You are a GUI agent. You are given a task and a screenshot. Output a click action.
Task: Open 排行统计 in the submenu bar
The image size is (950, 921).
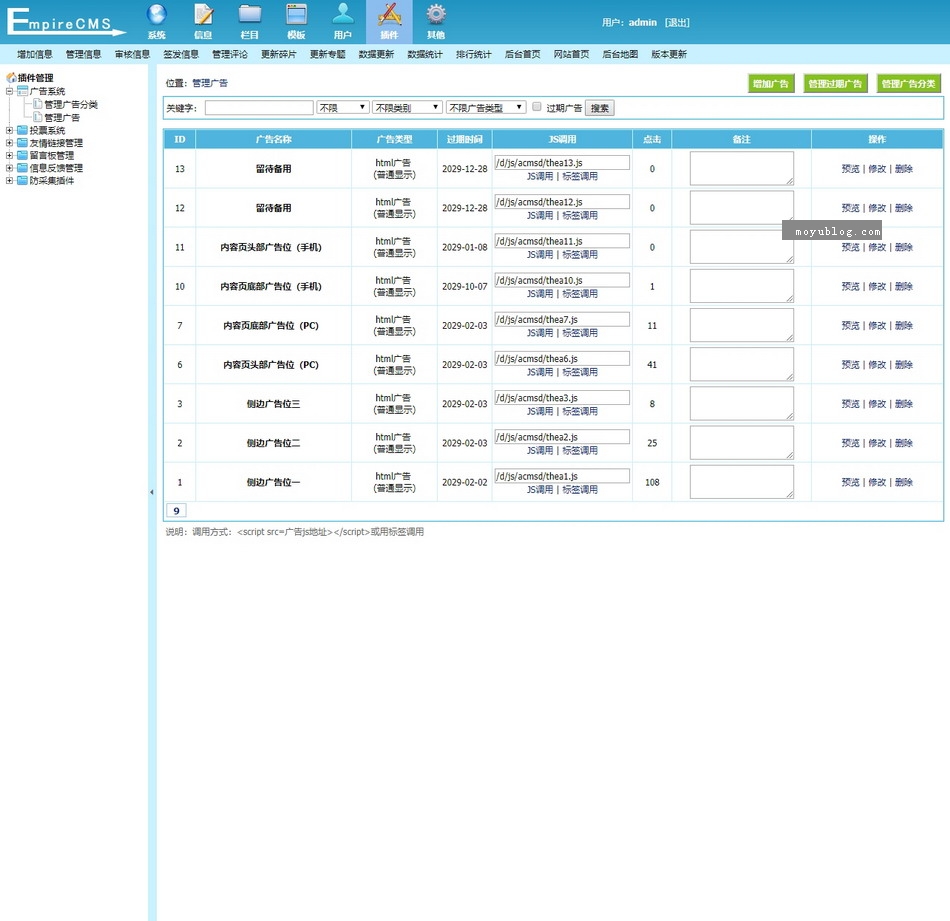474,54
